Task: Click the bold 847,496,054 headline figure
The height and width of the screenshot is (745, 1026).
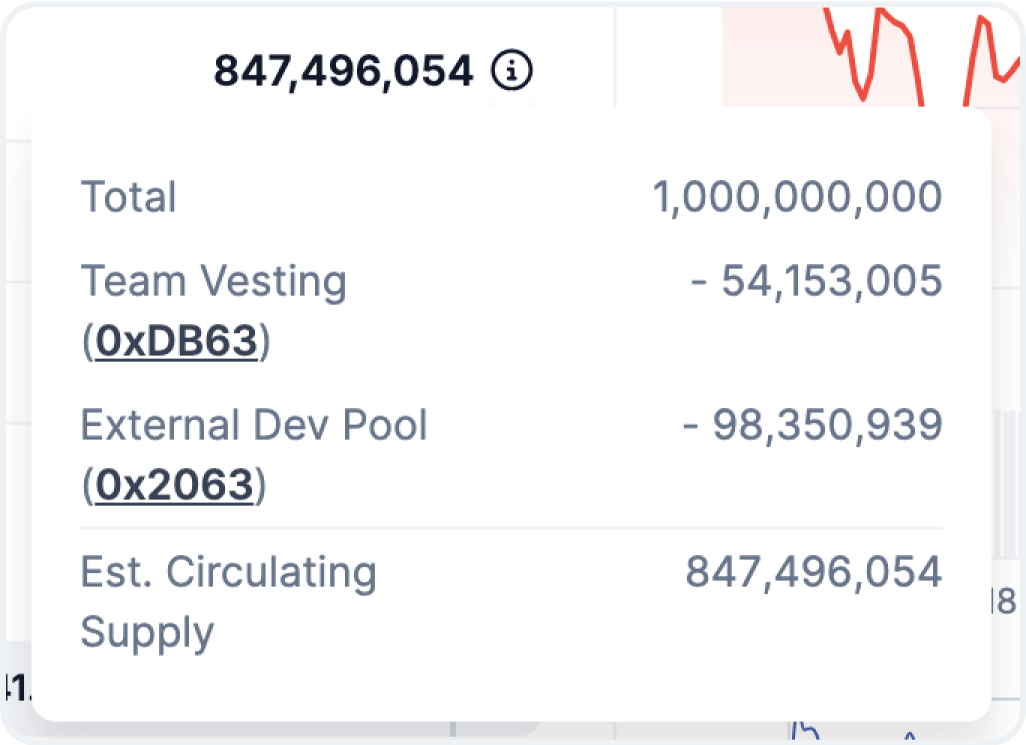Action: coord(343,71)
